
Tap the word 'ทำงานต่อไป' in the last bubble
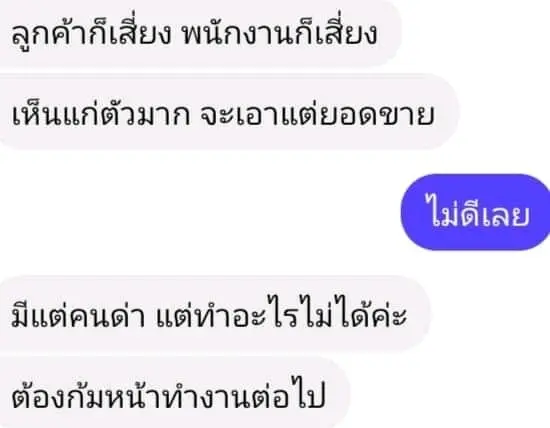pyautogui.click(x=244, y=393)
